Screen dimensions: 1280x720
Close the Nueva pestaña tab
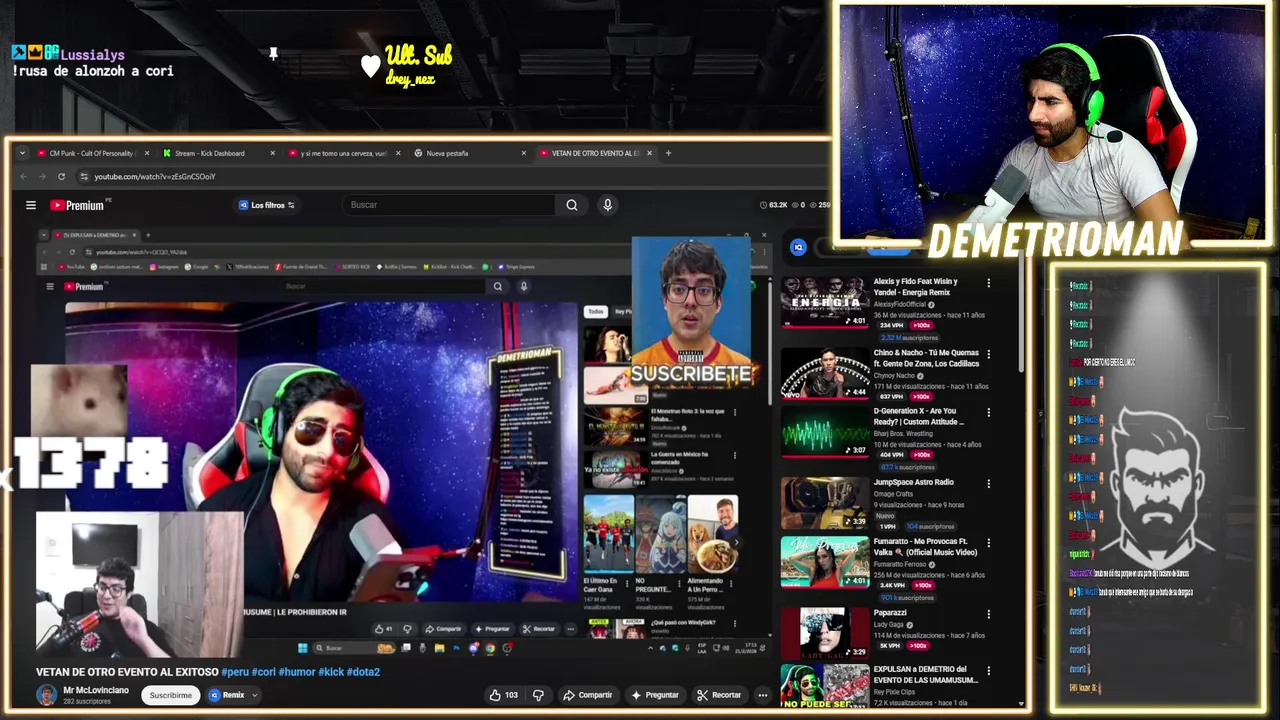pyautogui.click(x=524, y=153)
